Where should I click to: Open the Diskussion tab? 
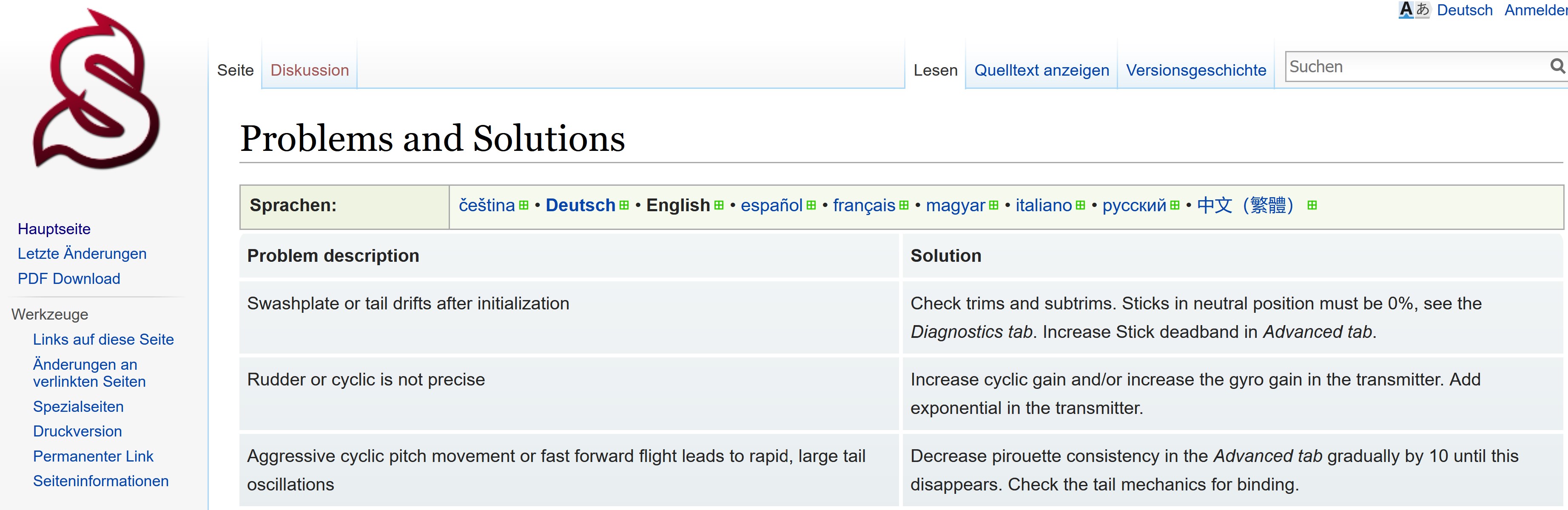point(309,70)
